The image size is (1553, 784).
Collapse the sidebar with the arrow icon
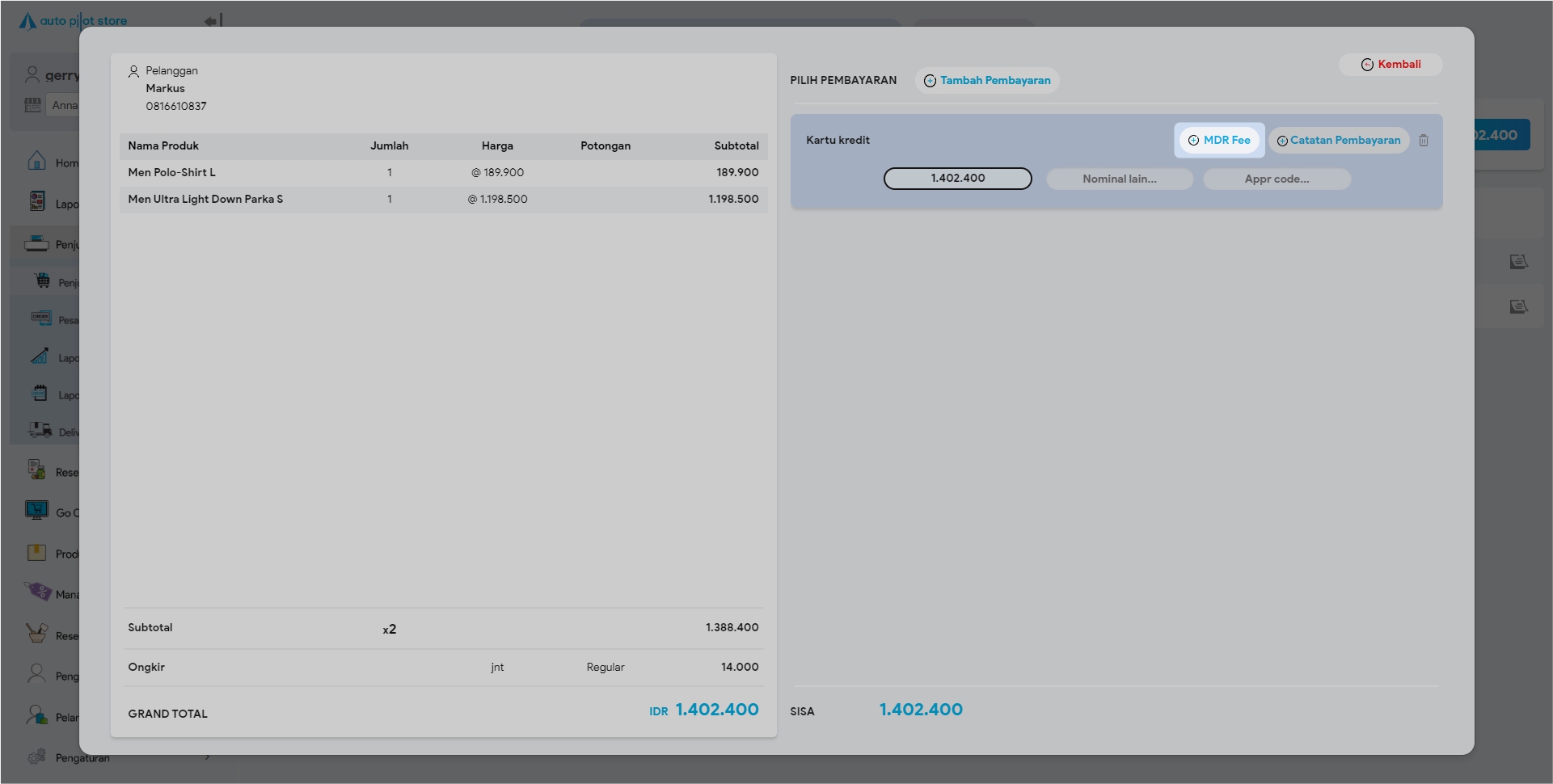[213, 21]
